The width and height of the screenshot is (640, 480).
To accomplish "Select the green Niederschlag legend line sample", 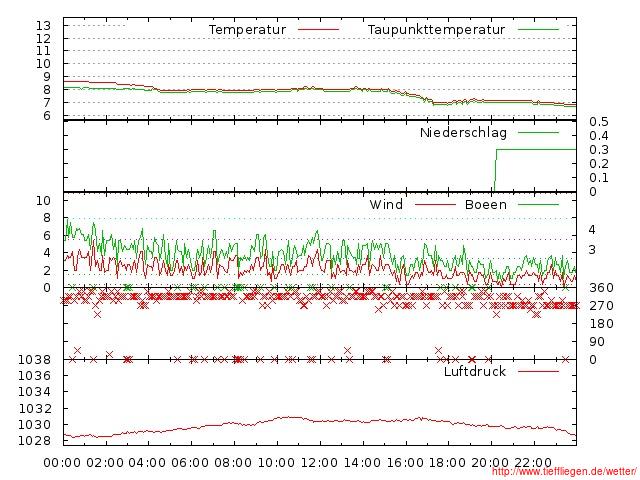I will pos(538,133).
